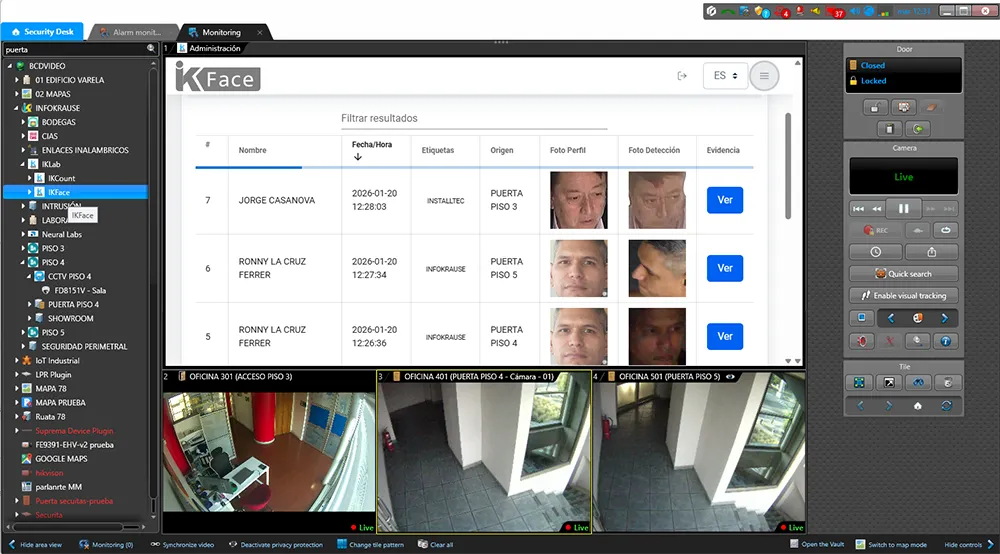The width and height of the screenshot is (1000, 554).
Task: Deactivate privacy protection
Action: coord(280,545)
